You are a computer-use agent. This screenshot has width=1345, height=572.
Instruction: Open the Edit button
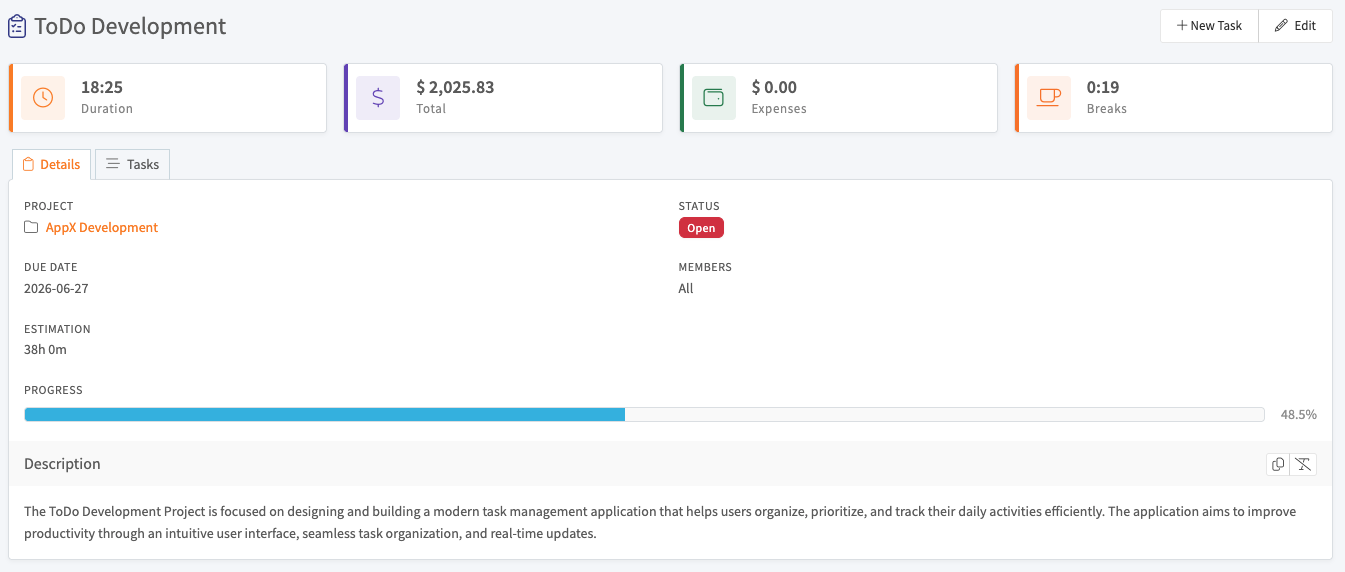[1295, 26]
